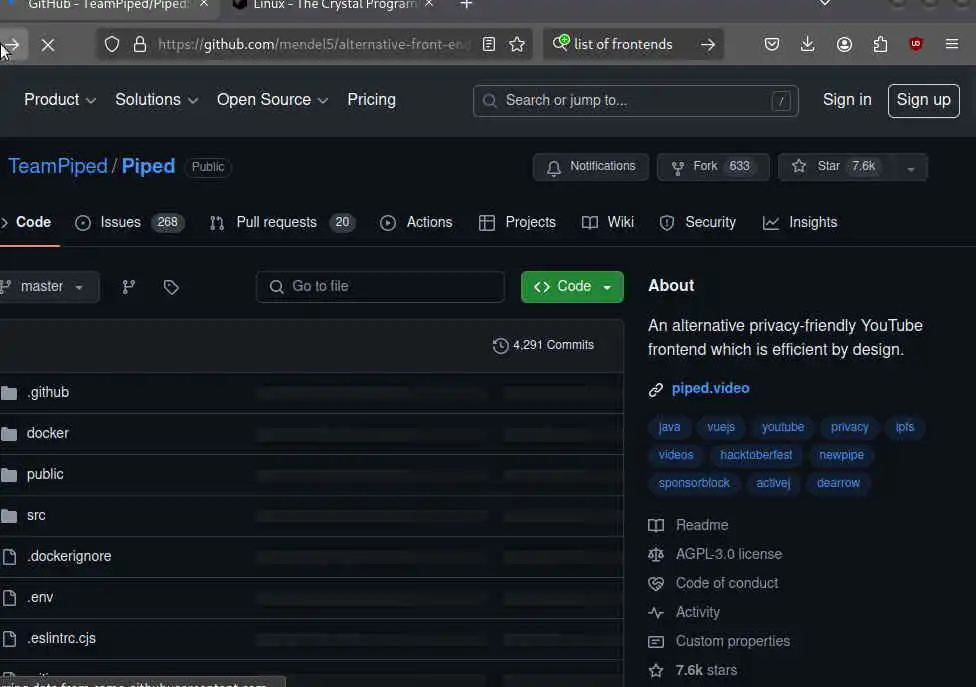
Task: Star the repository with Star button
Action: pyautogui.click(x=837, y=167)
